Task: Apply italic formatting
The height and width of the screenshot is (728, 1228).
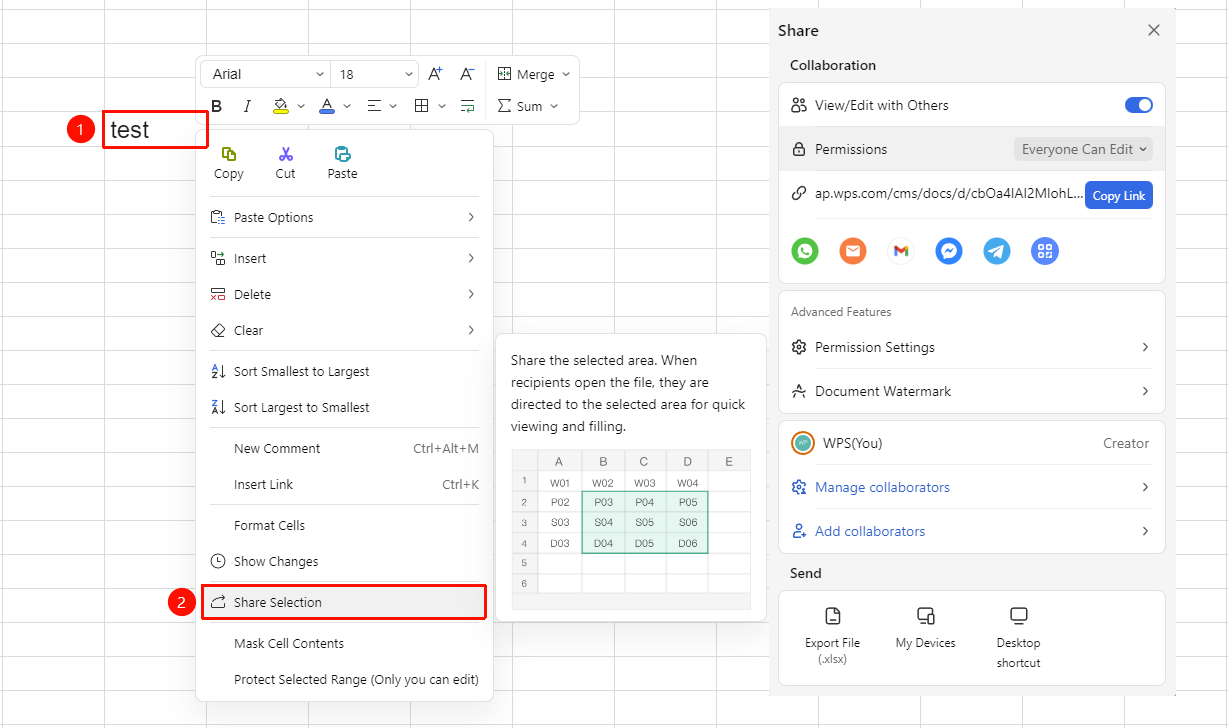Action: pyautogui.click(x=247, y=106)
